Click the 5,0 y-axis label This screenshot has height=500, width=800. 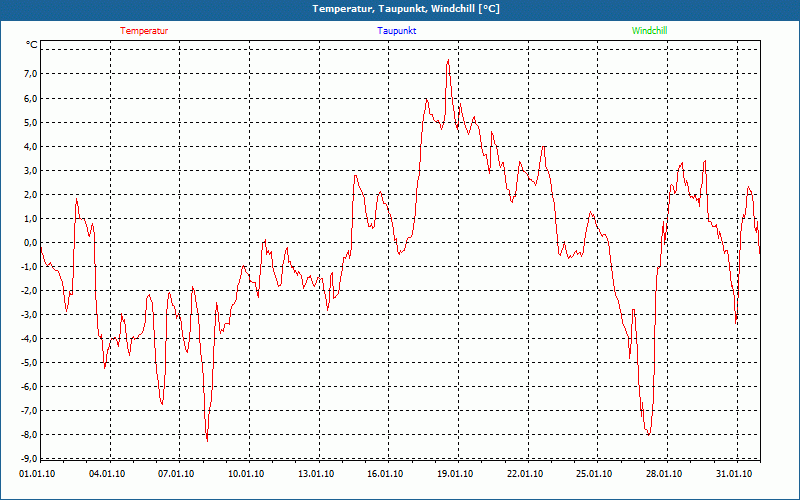(31, 122)
